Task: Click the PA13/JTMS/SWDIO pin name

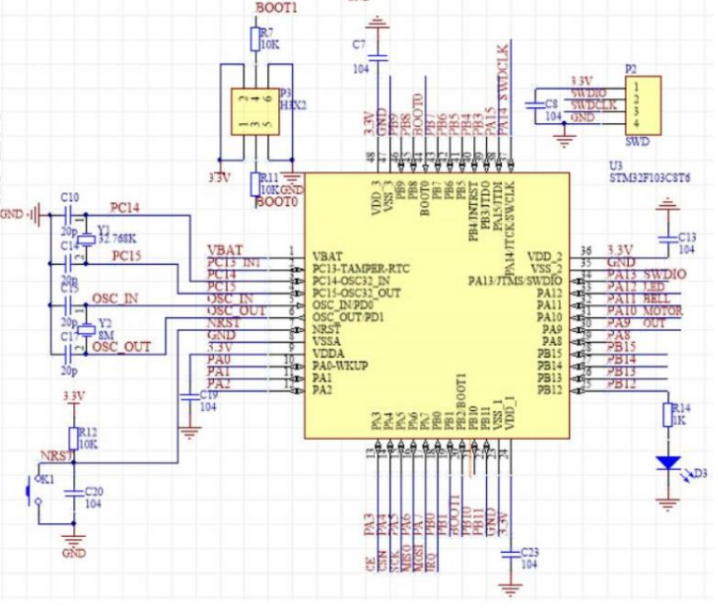Action: tap(515, 280)
